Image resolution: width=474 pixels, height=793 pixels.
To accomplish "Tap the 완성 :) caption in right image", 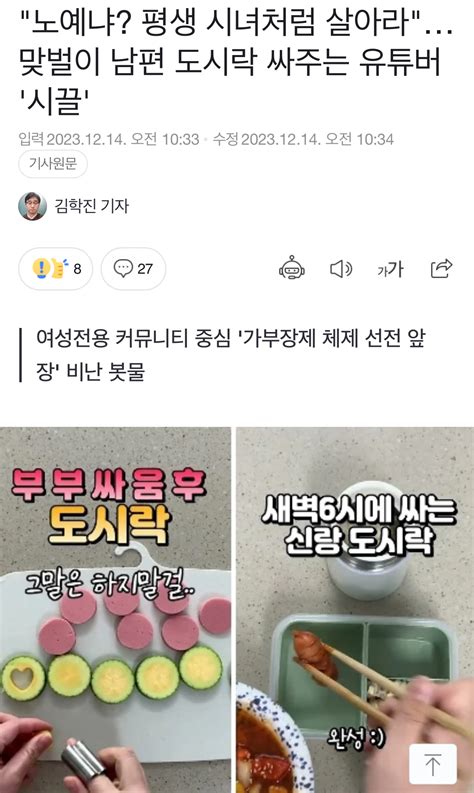I will [356, 738].
